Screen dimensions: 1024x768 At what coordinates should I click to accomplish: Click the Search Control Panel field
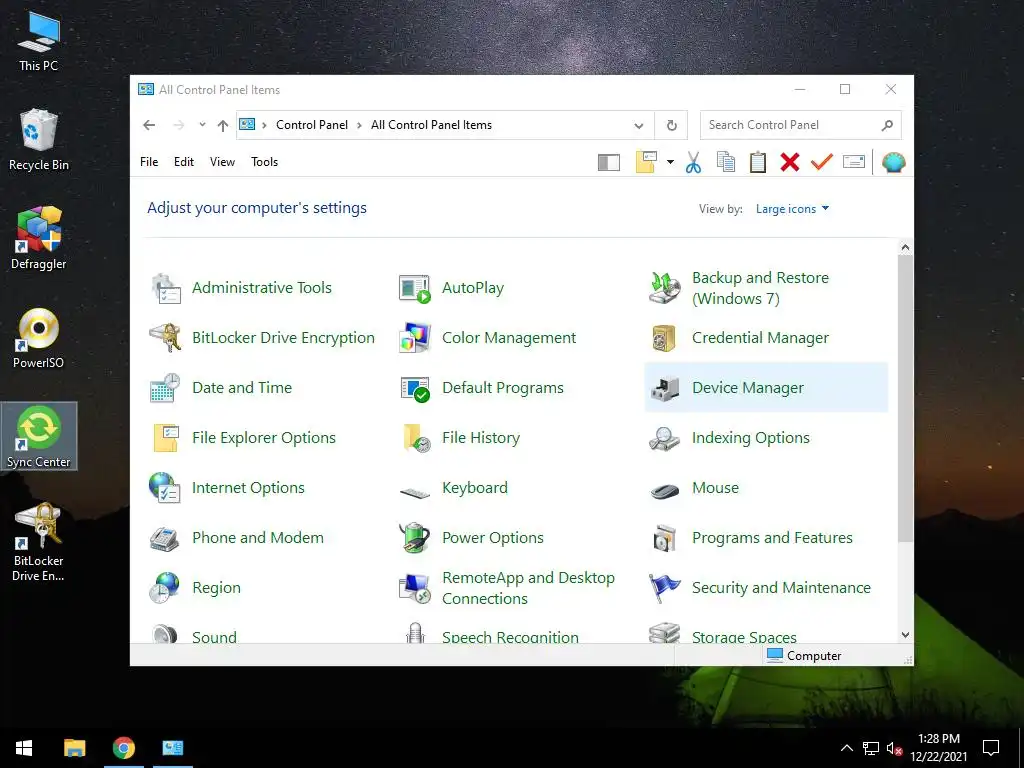800,125
